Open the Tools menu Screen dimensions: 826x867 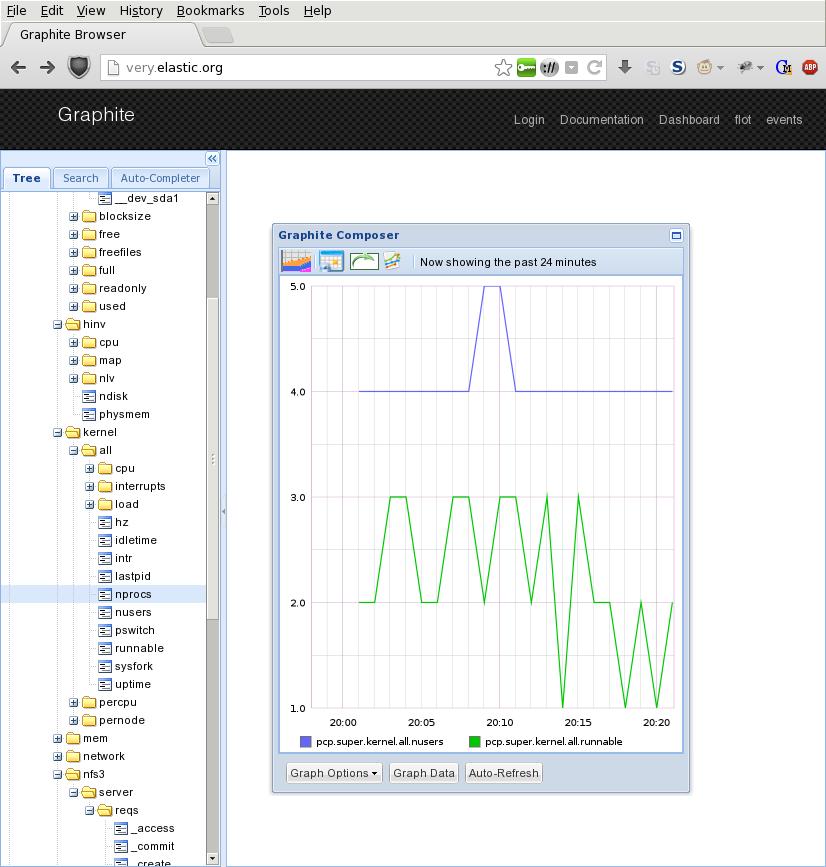click(274, 11)
